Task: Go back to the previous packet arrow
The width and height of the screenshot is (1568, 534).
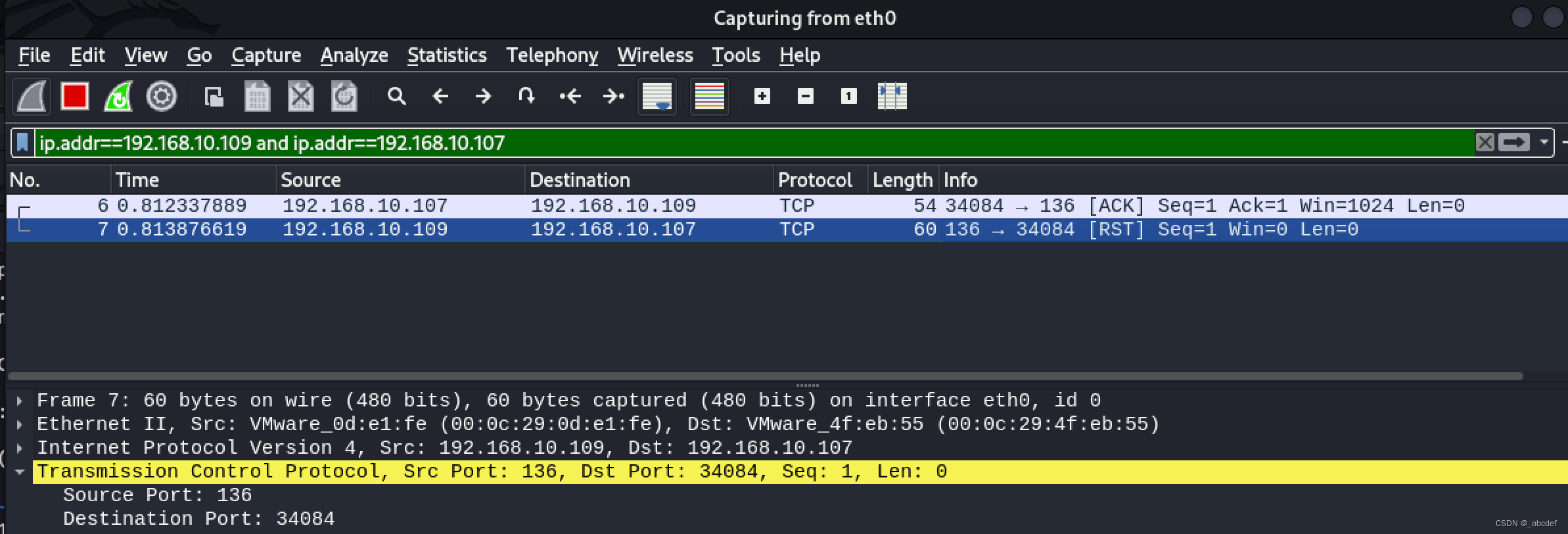Action: tap(440, 97)
